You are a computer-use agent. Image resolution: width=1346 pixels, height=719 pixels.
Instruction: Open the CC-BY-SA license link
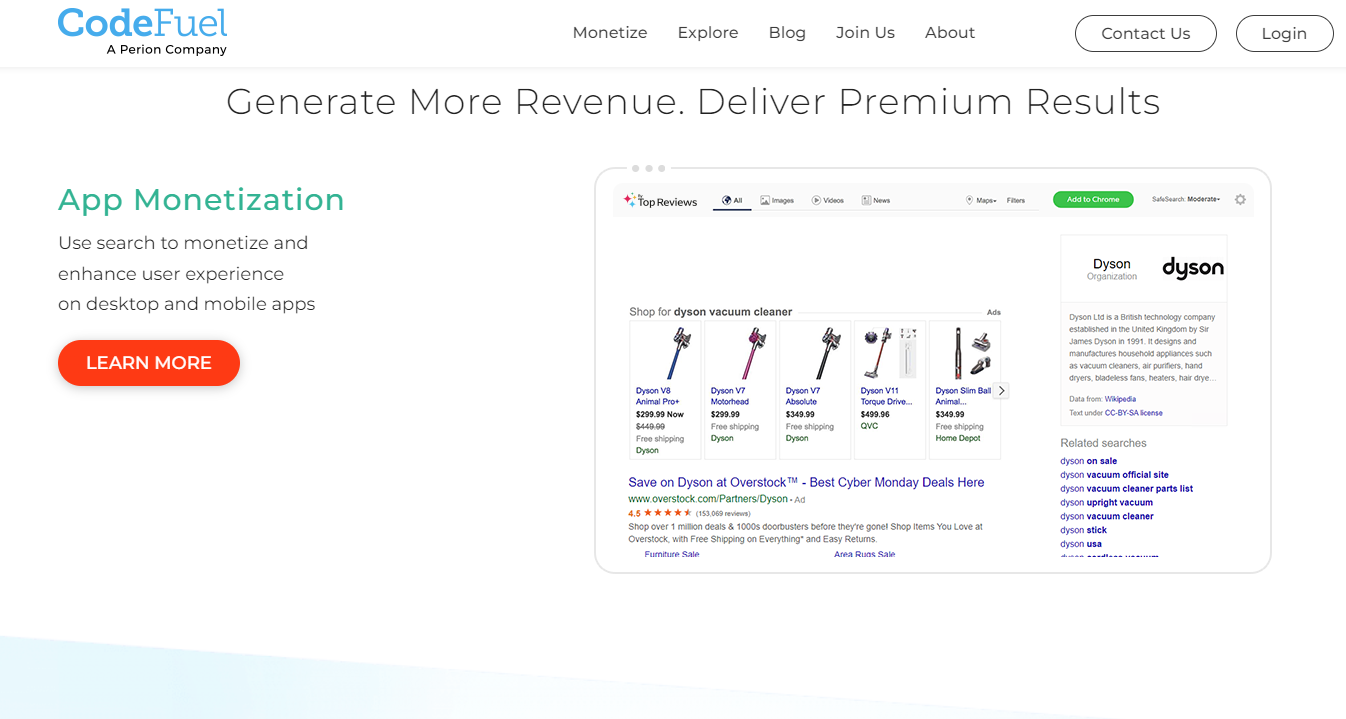click(1134, 413)
